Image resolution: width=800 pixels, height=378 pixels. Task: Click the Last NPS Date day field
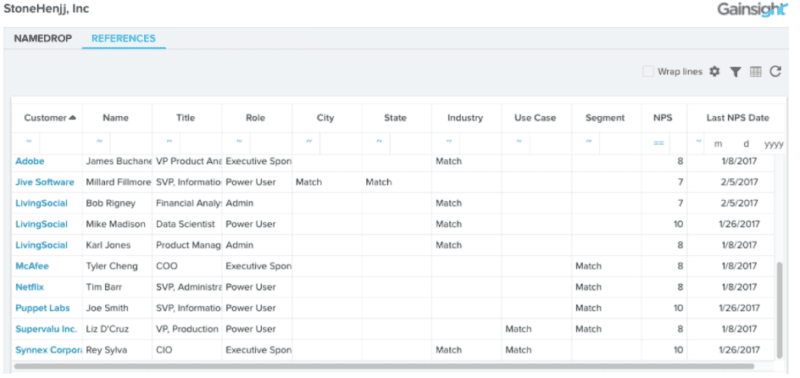746,144
